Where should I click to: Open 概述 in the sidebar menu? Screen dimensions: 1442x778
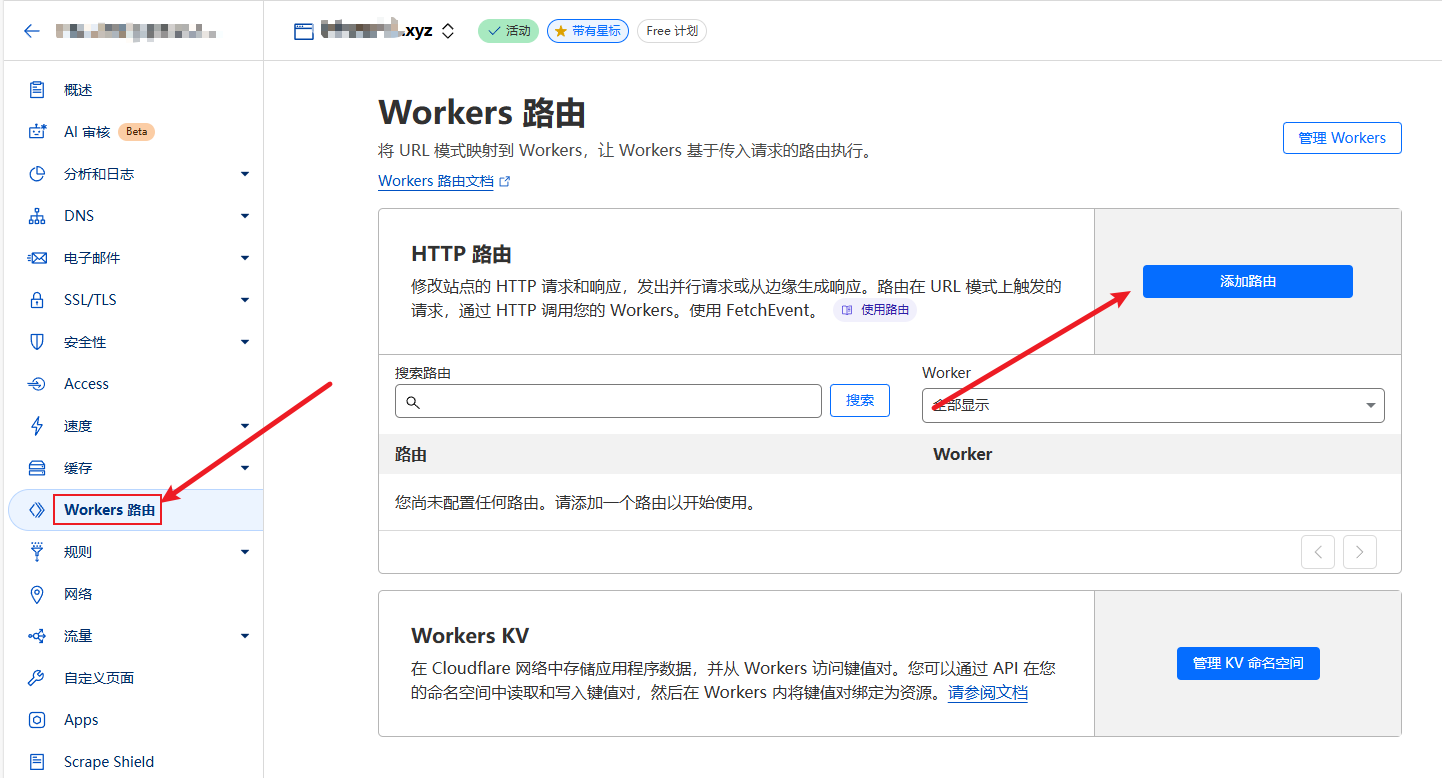click(78, 90)
